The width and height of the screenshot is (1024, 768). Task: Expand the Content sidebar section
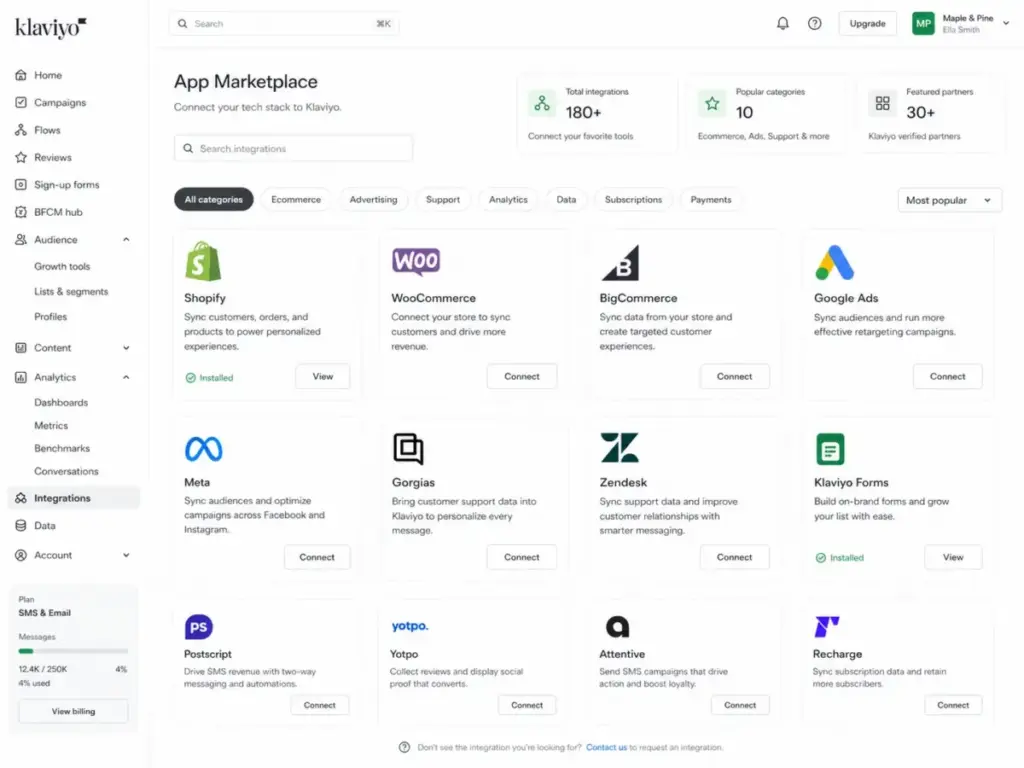[x=126, y=348]
